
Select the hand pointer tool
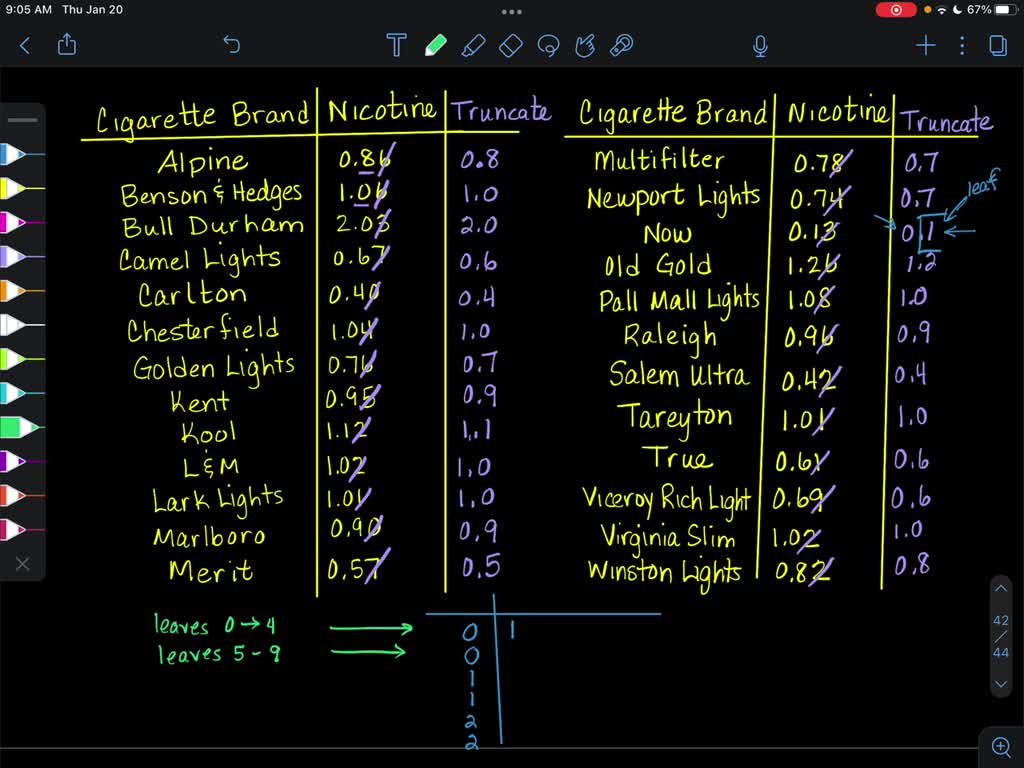click(584, 45)
